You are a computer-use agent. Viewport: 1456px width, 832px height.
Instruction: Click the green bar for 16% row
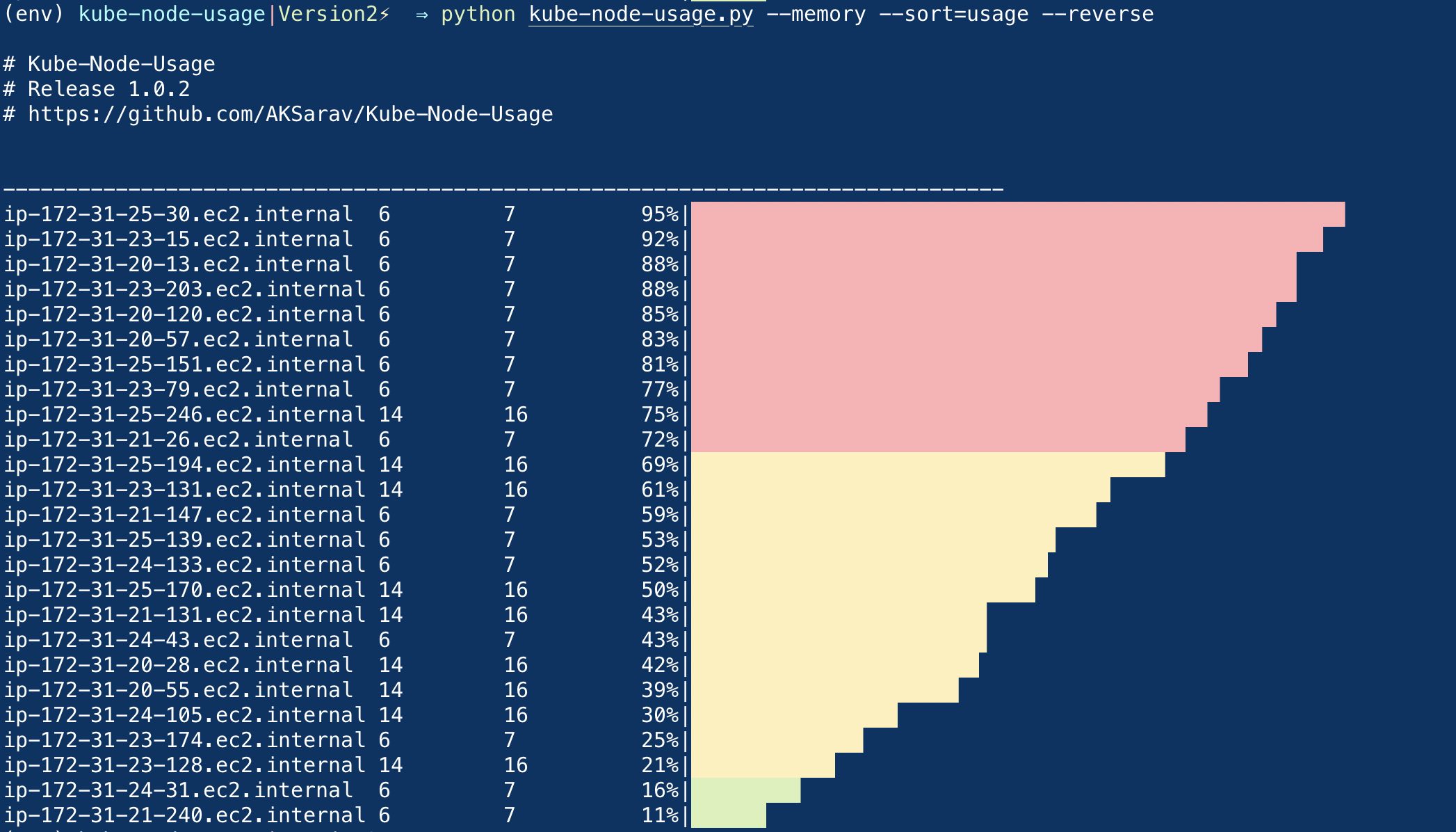[x=745, y=790]
